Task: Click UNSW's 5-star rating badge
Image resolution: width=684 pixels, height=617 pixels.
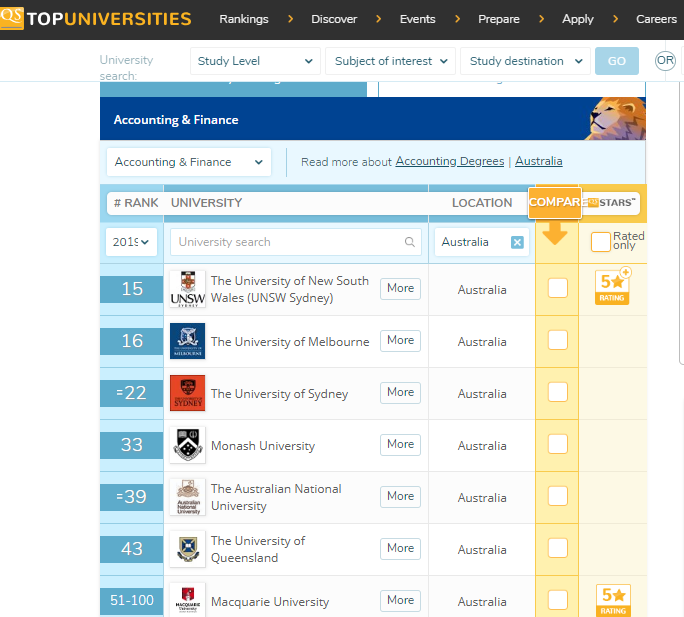Action: (x=612, y=287)
